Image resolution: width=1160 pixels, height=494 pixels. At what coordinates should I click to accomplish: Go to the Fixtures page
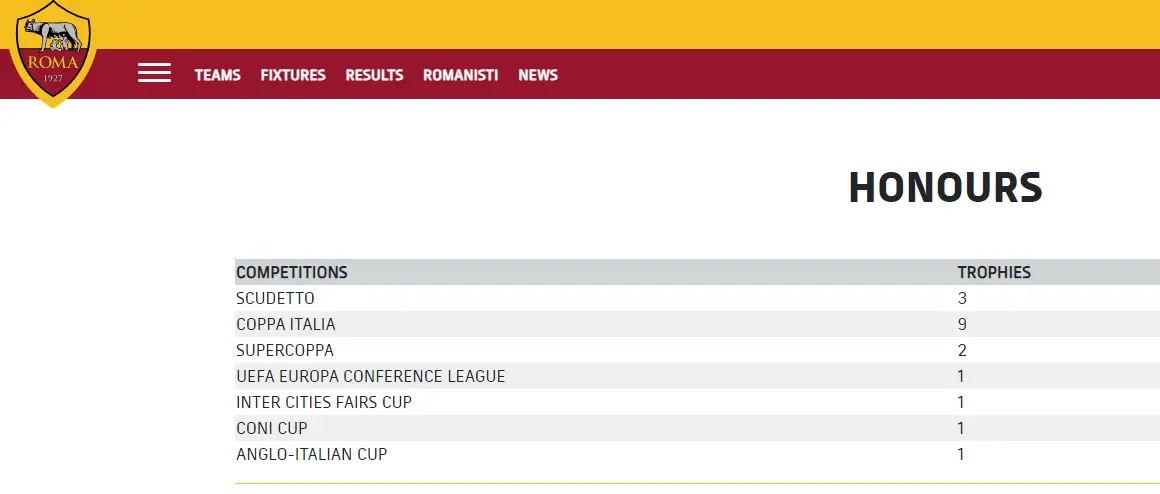[x=293, y=75]
